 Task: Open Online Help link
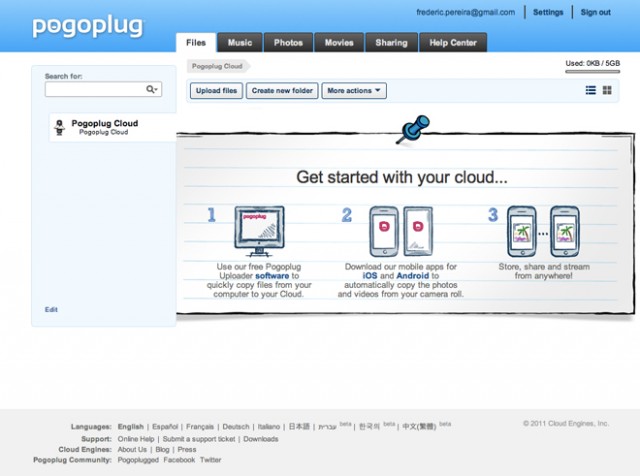tap(136, 439)
